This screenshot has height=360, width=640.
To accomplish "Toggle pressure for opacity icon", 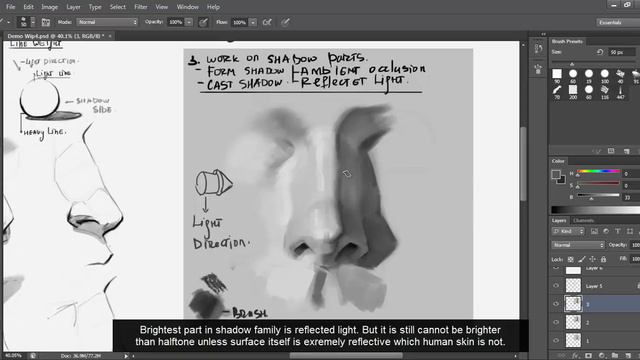I will [203, 22].
